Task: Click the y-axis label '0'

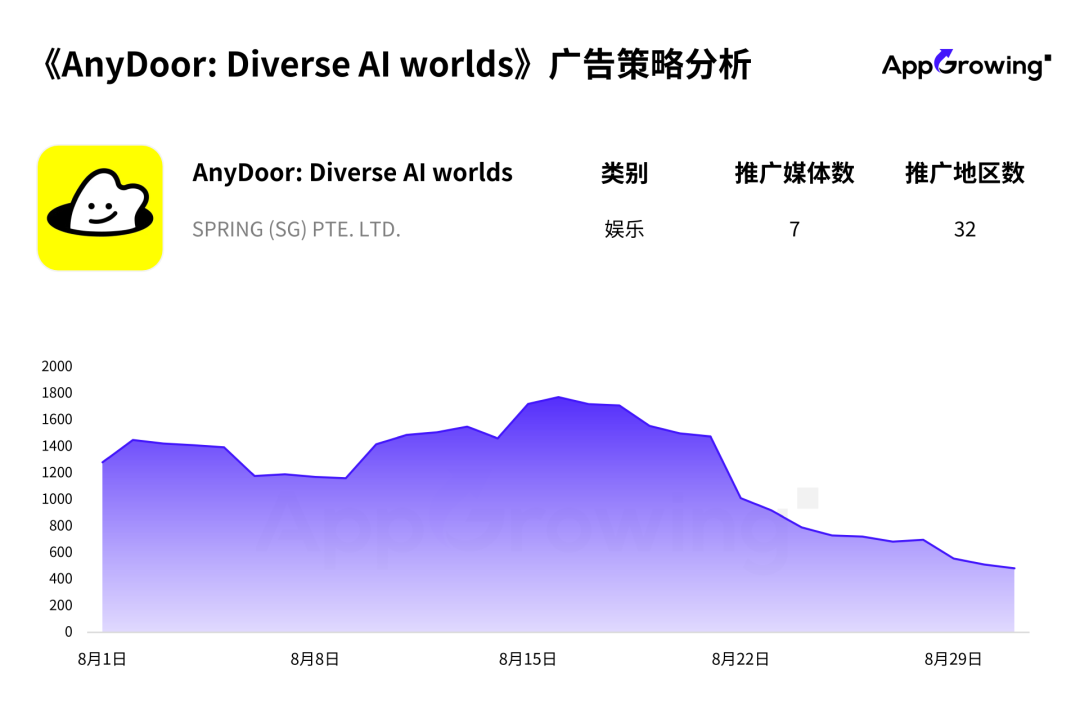Action: (x=68, y=632)
